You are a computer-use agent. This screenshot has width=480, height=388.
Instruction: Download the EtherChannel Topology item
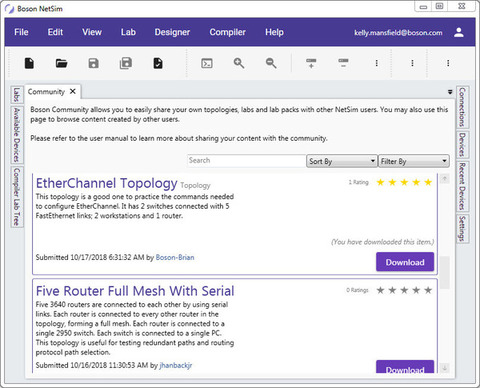tap(405, 262)
